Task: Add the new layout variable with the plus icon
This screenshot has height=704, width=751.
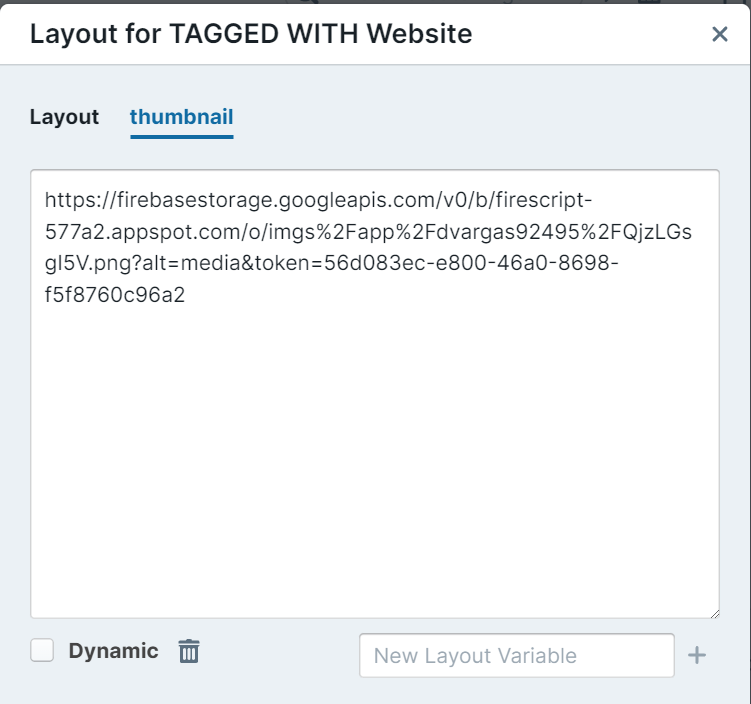Action: (x=697, y=655)
